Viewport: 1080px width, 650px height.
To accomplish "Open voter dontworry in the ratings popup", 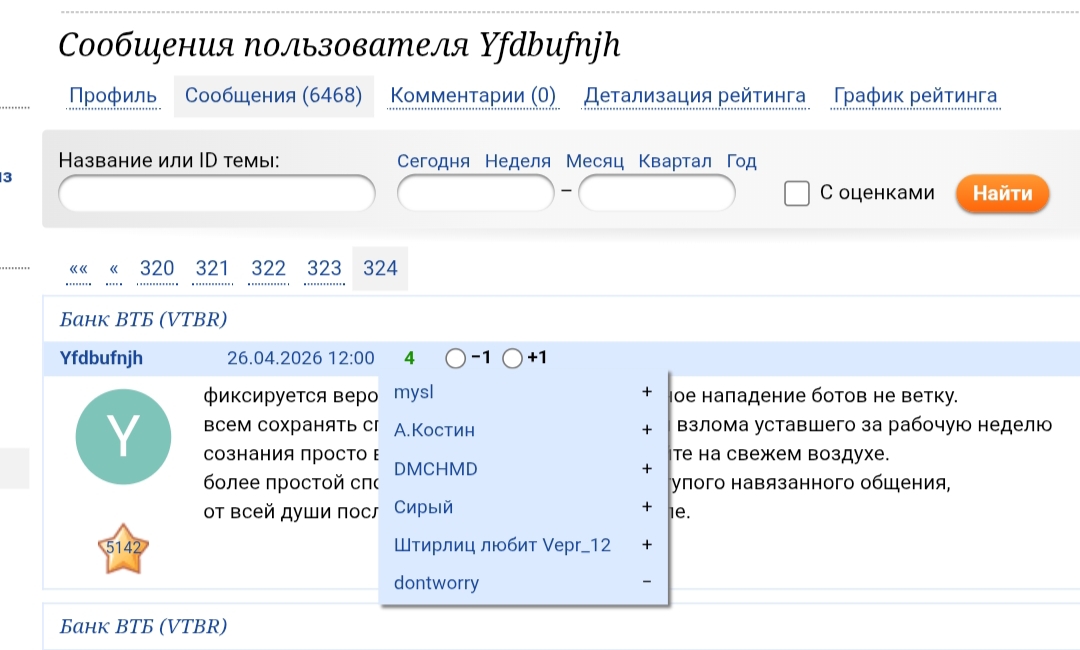I will [x=437, y=583].
